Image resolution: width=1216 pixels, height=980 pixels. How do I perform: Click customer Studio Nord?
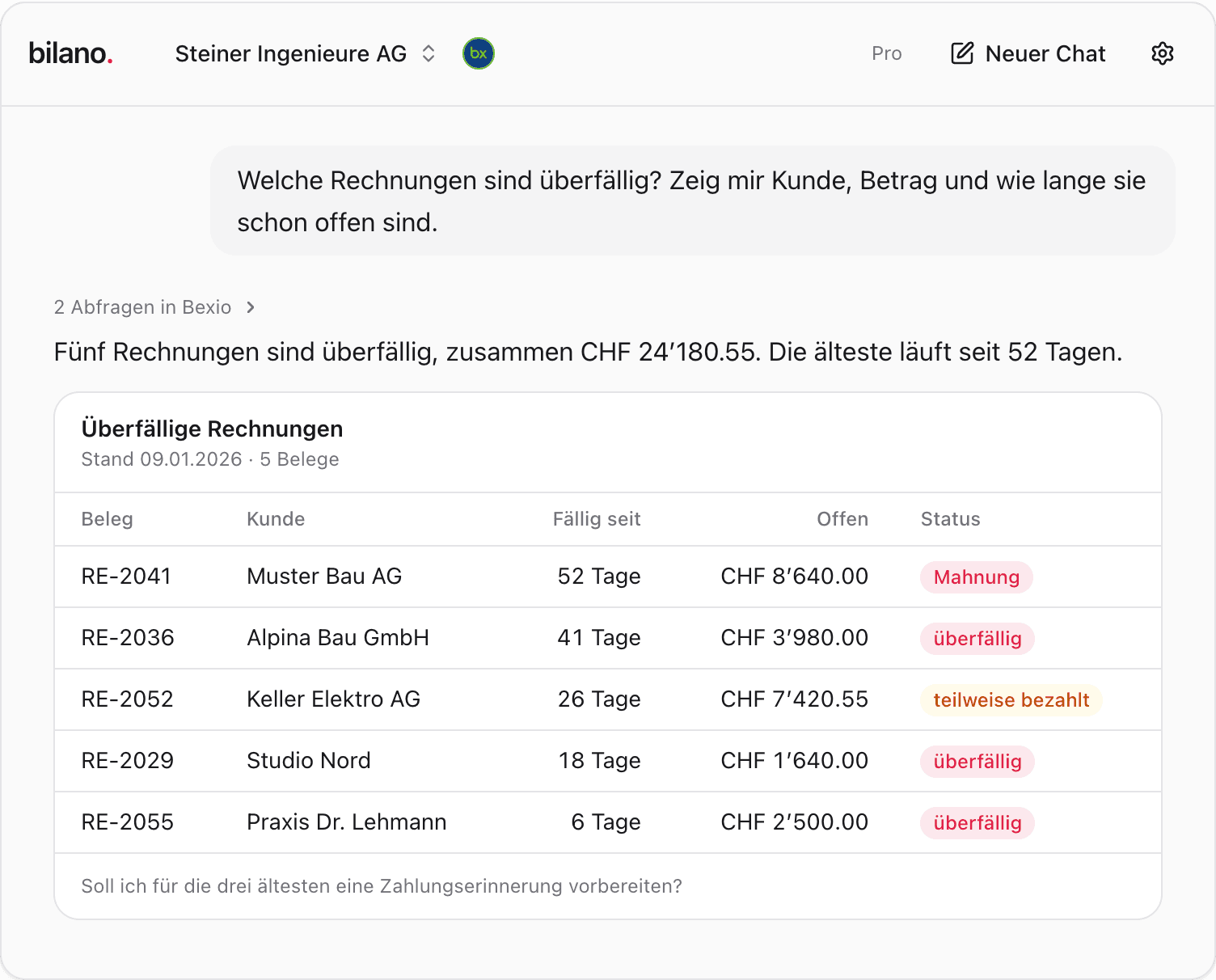309,761
